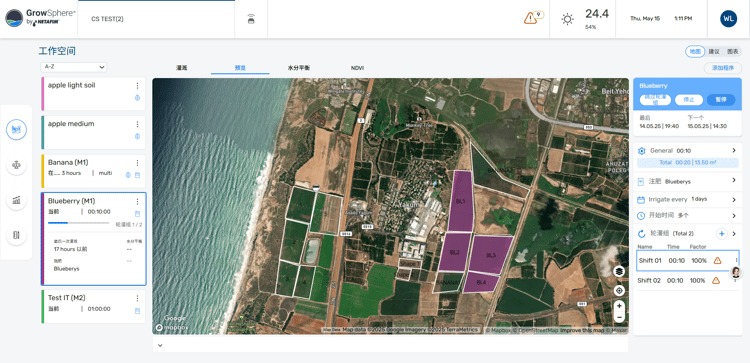
Task: Zoom in the map with plus button
Action: tap(619, 306)
